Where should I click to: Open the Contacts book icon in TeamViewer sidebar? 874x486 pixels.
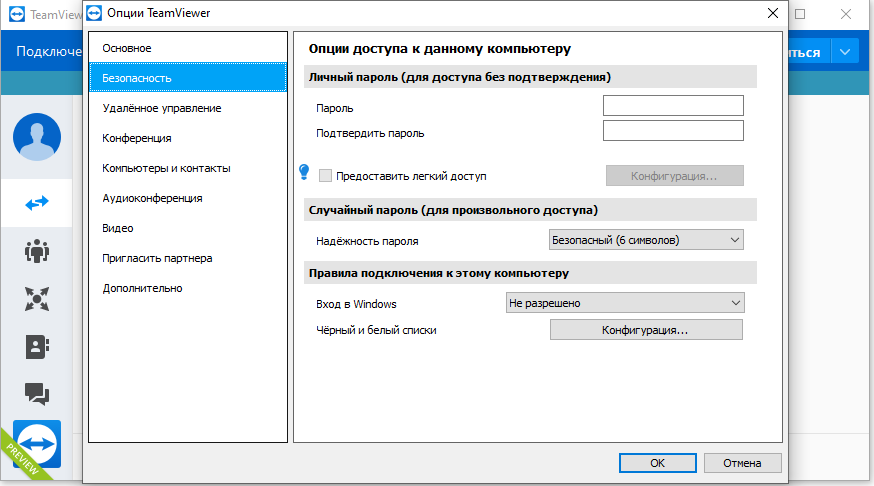tap(37, 347)
